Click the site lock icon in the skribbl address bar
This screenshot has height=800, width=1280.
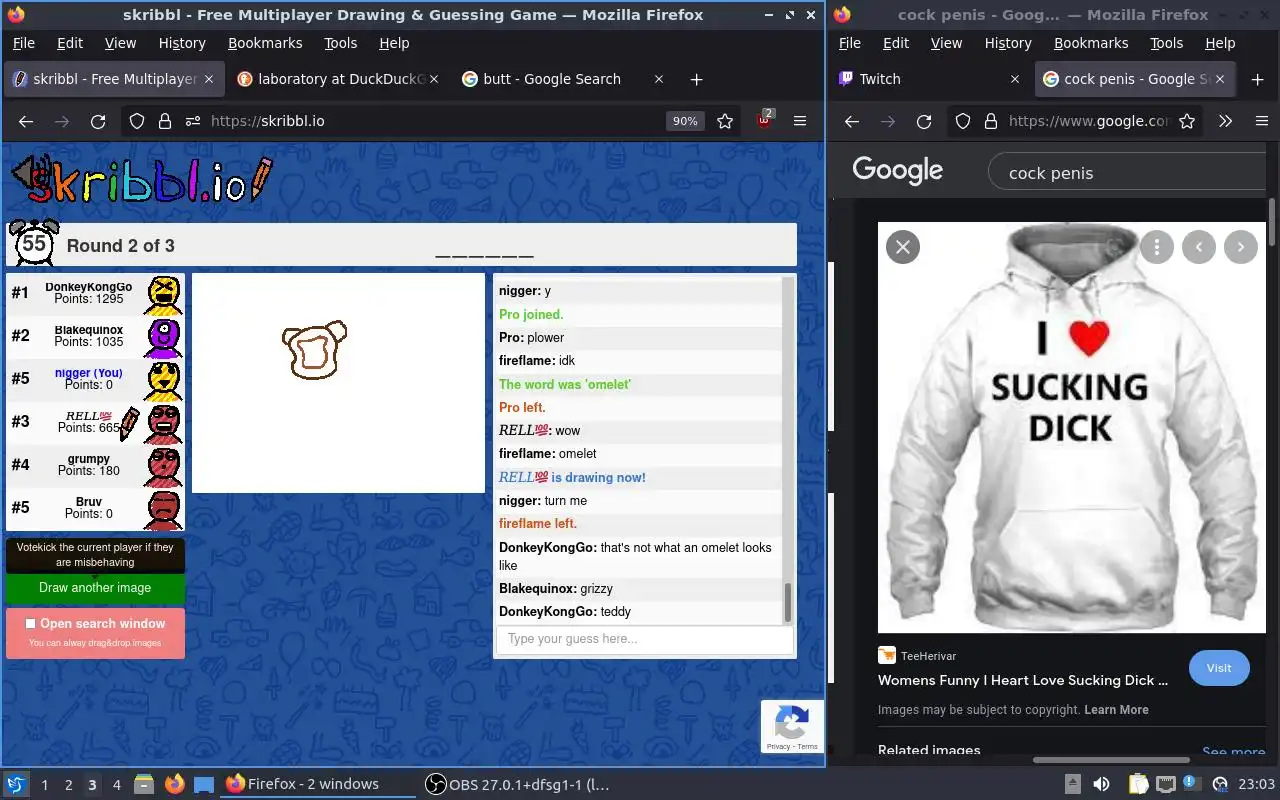pyautogui.click(x=165, y=121)
